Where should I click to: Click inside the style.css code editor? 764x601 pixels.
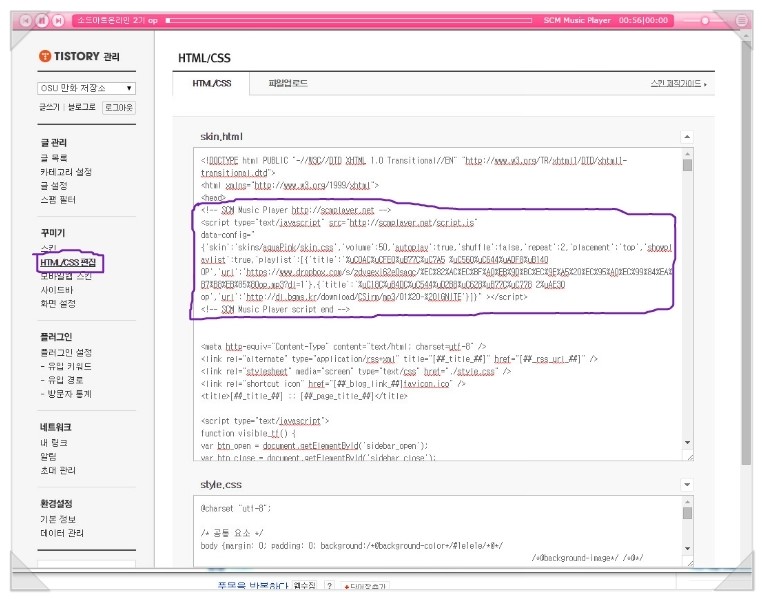(439, 531)
